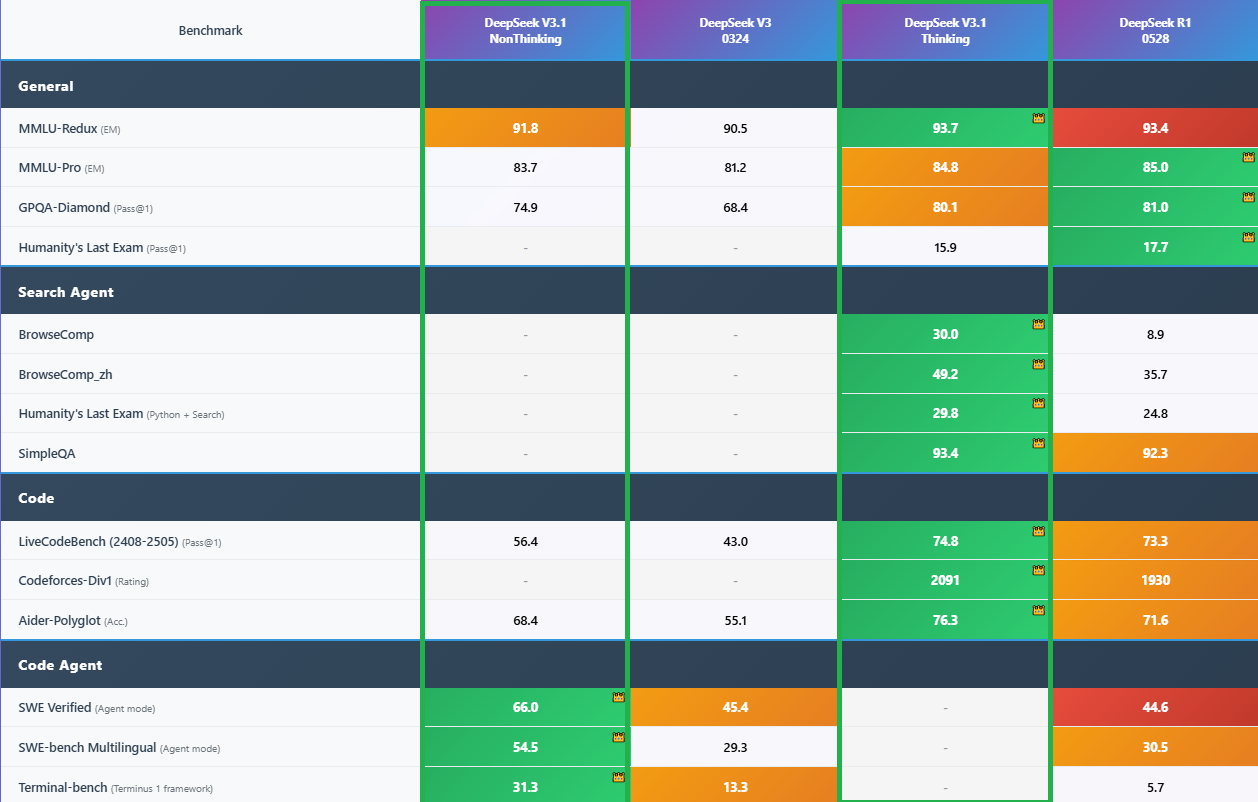Viewport: 1258px width, 802px height.
Task: Click the orange 45.4 SWE Verified score
Action: 735,707
